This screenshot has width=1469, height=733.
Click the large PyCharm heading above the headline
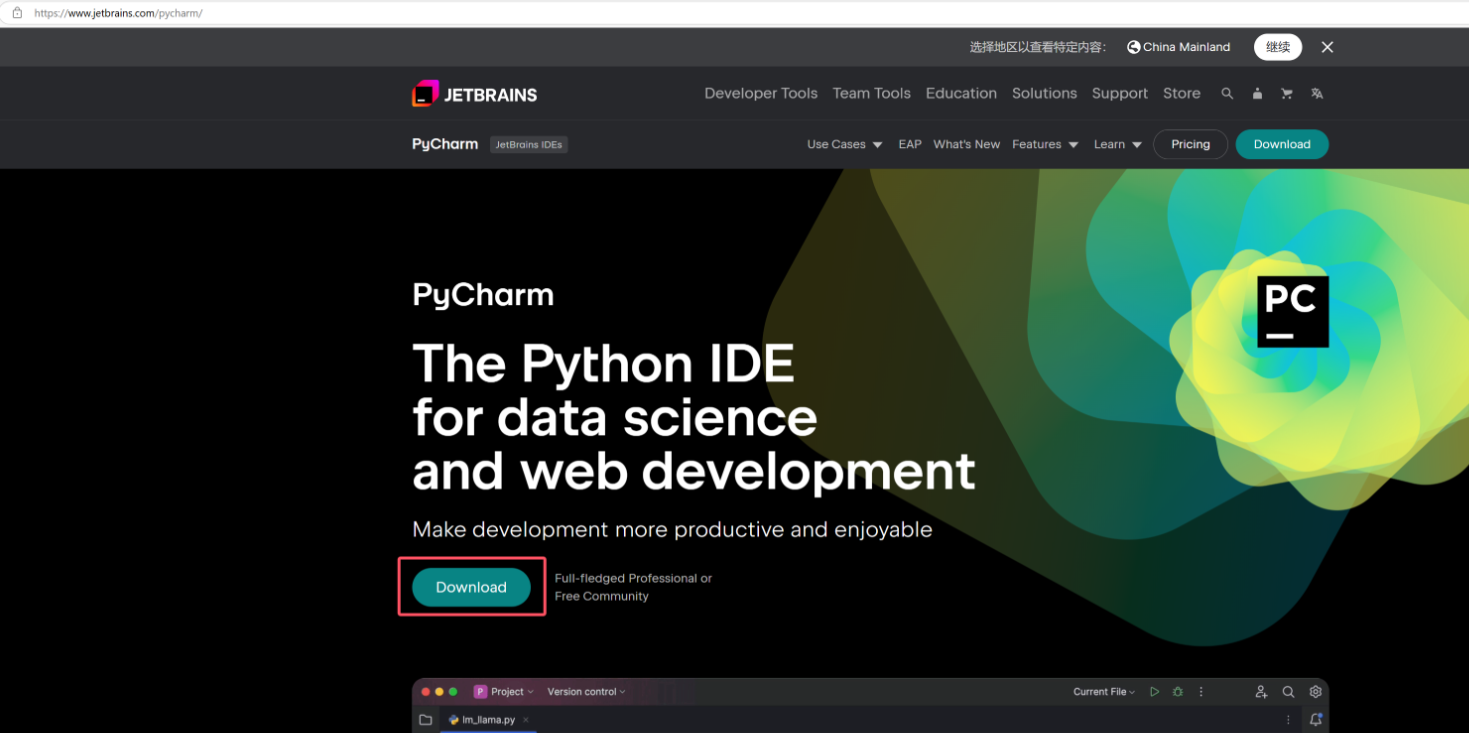coord(483,295)
